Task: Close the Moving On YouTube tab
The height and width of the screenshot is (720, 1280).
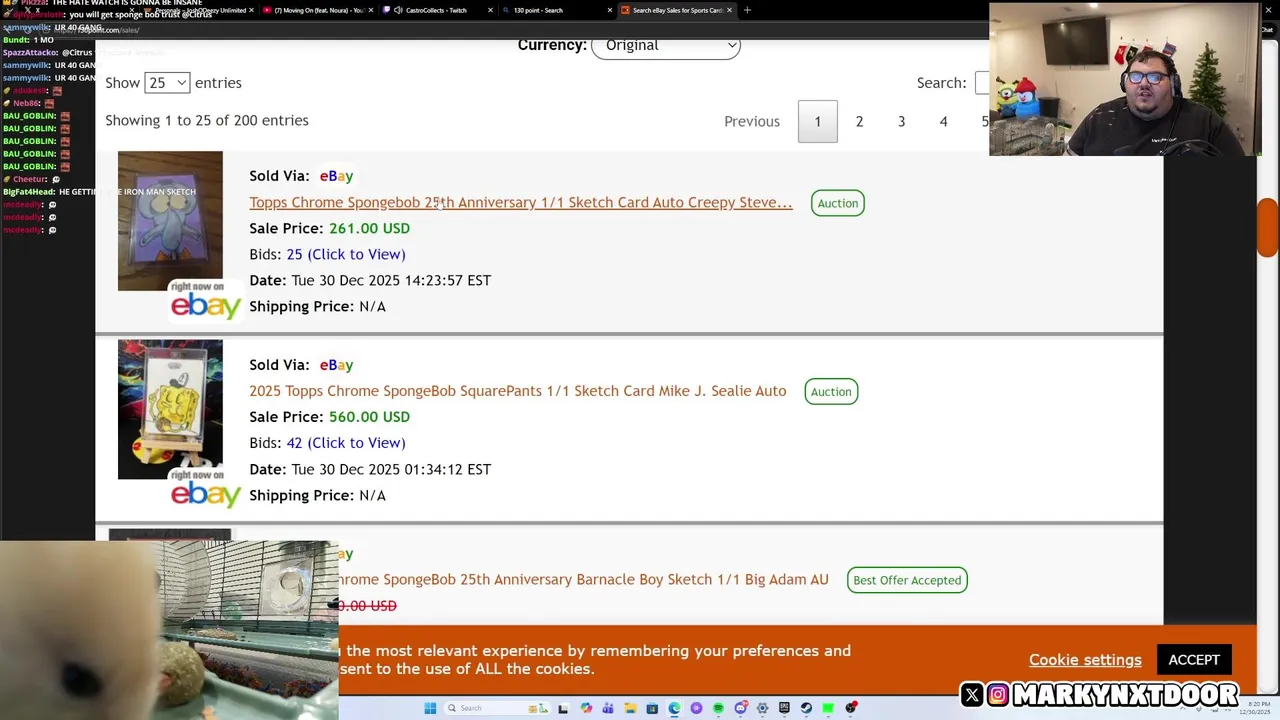Action: (372, 10)
